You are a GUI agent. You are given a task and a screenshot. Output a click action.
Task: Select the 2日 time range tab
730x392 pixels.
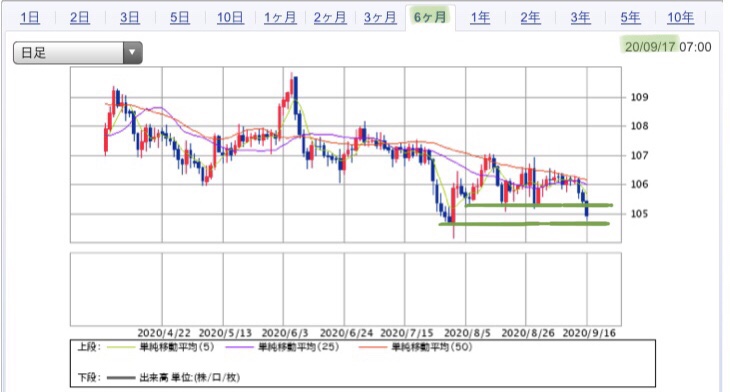pos(80,18)
